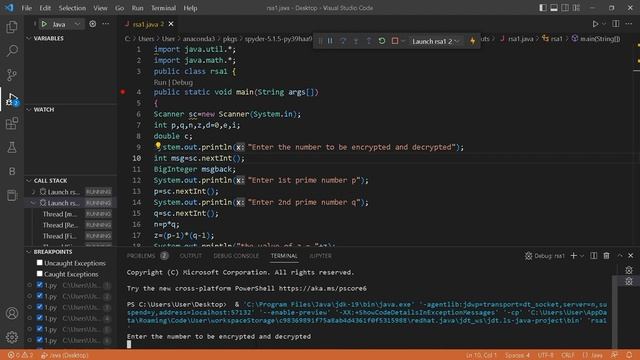Open notifications bell in status bar

629,355
